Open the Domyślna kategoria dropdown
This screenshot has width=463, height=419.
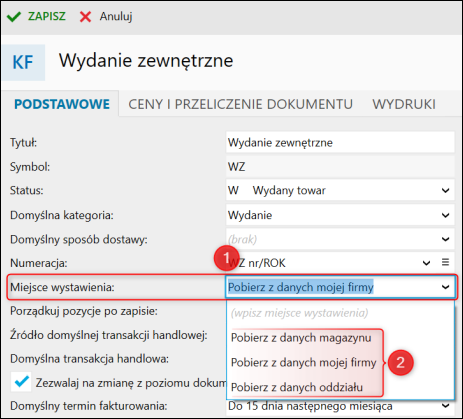click(340, 215)
